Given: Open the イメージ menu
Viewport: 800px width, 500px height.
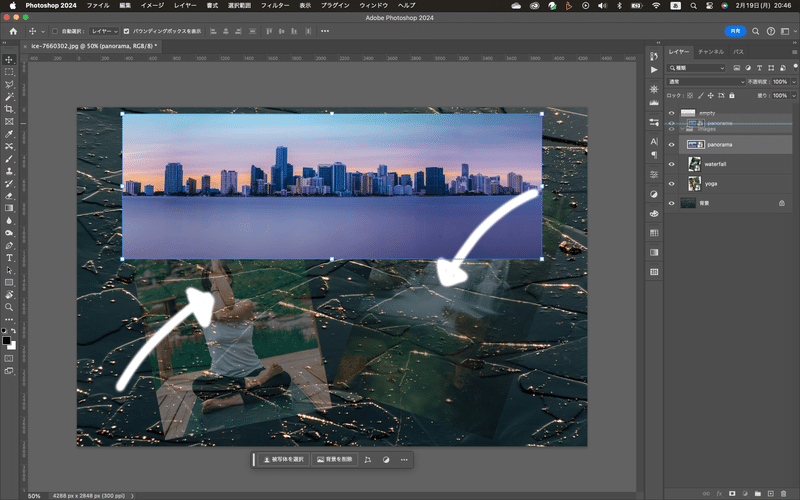Looking at the screenshot, I should point(152,6).
